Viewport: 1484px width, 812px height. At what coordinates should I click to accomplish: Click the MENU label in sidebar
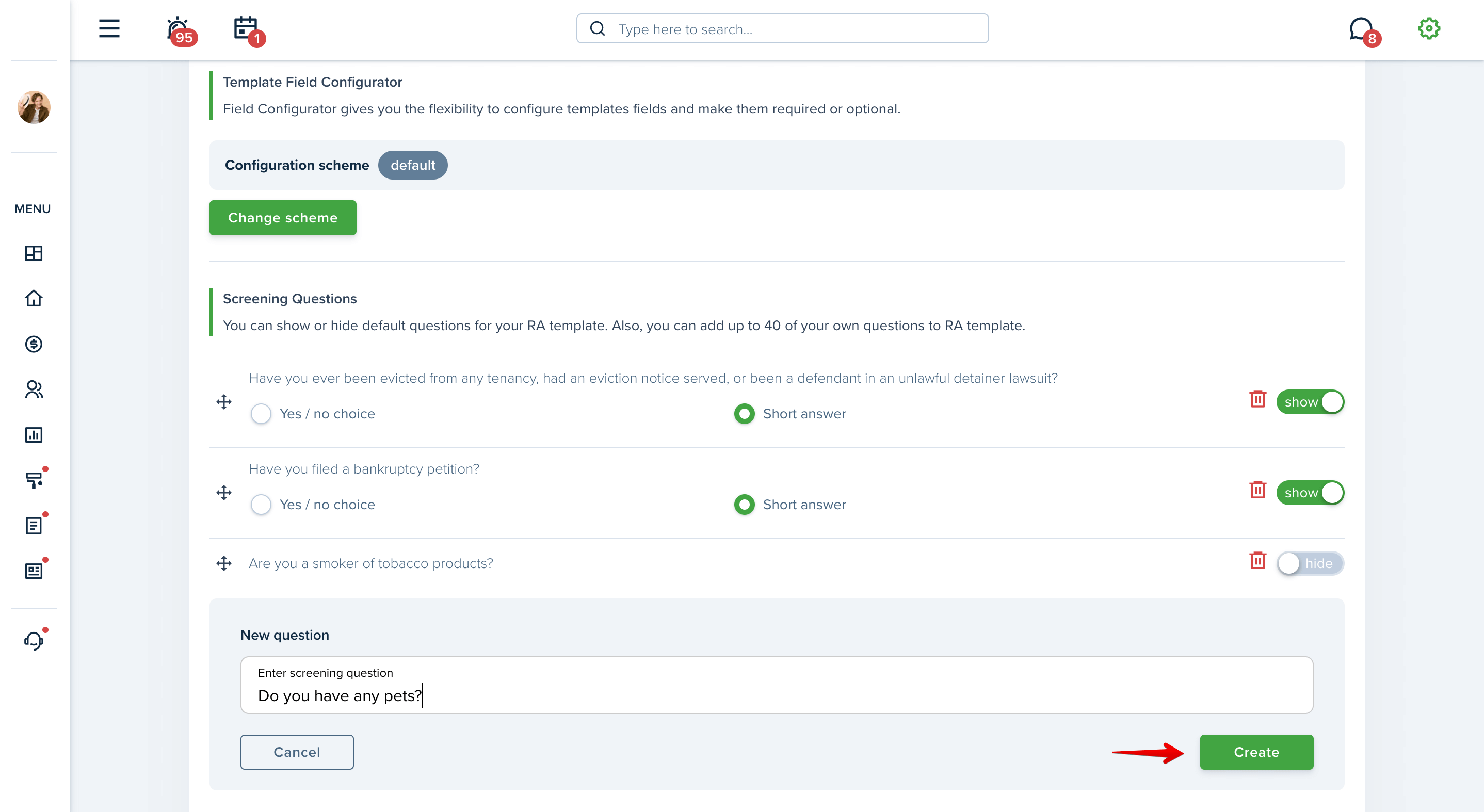33,208
